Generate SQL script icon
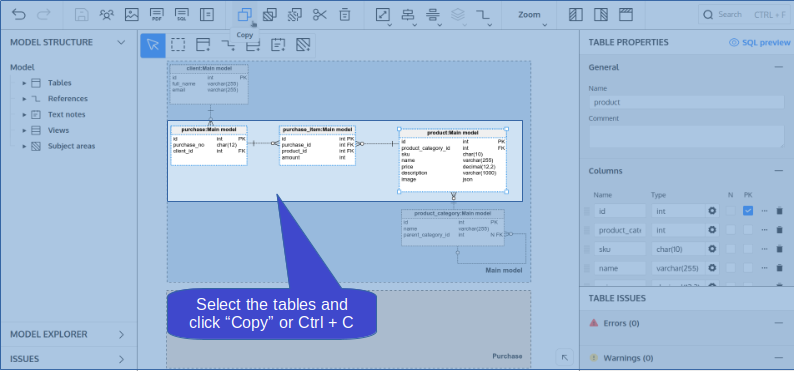This screenshot has width=794, height=371. tap(182, 15)
